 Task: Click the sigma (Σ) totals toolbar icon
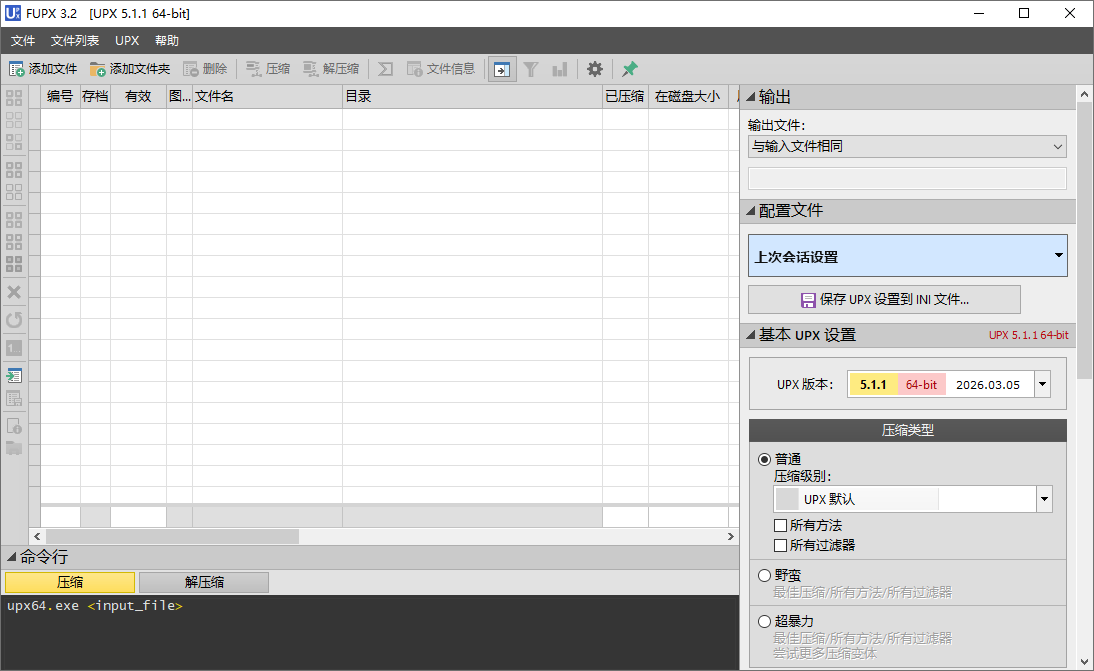point(385,69)
